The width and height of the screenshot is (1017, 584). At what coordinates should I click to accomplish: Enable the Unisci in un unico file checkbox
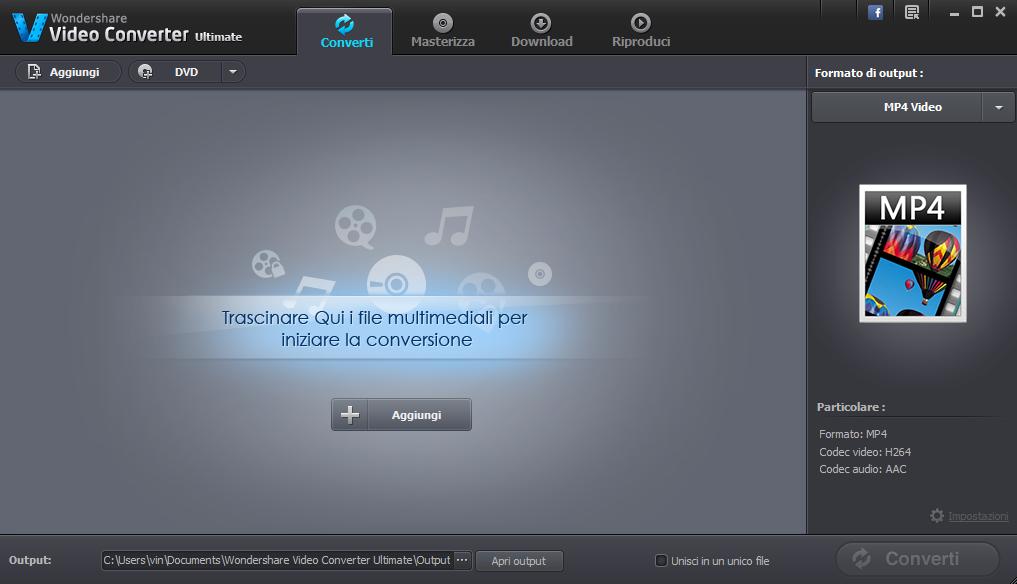point(661,561)
